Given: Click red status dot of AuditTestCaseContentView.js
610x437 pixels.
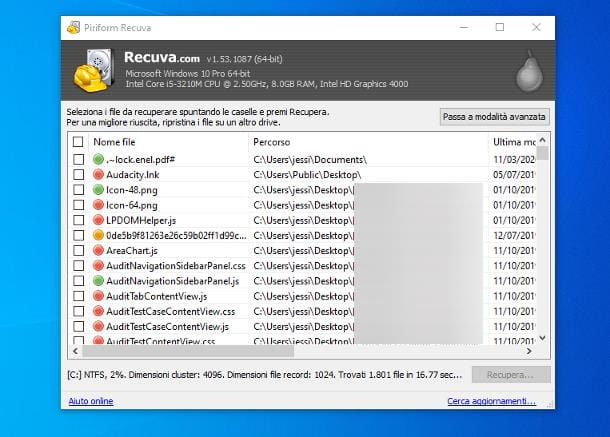Looking at the screenshot, I should pos(98,326).
